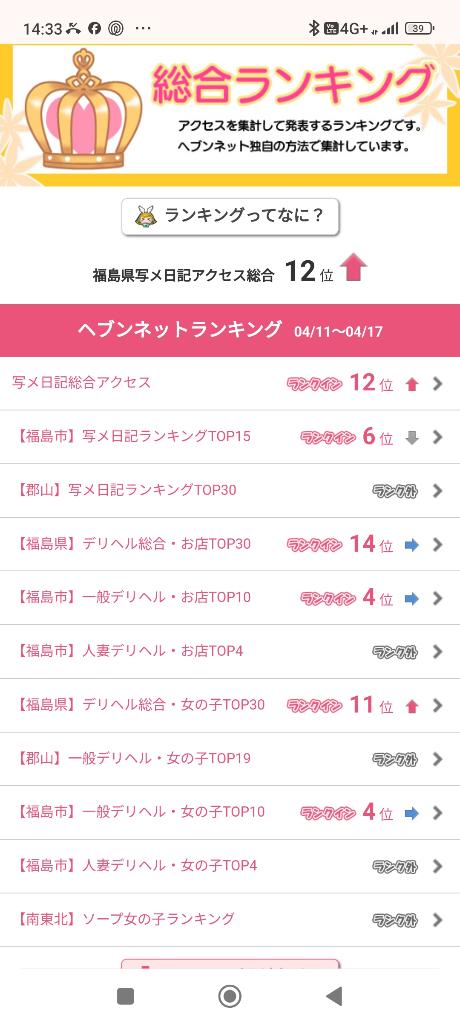The image size is (460, 1024).
Task: Tap the Android recent apps square button
Action: tap(125, 996)
